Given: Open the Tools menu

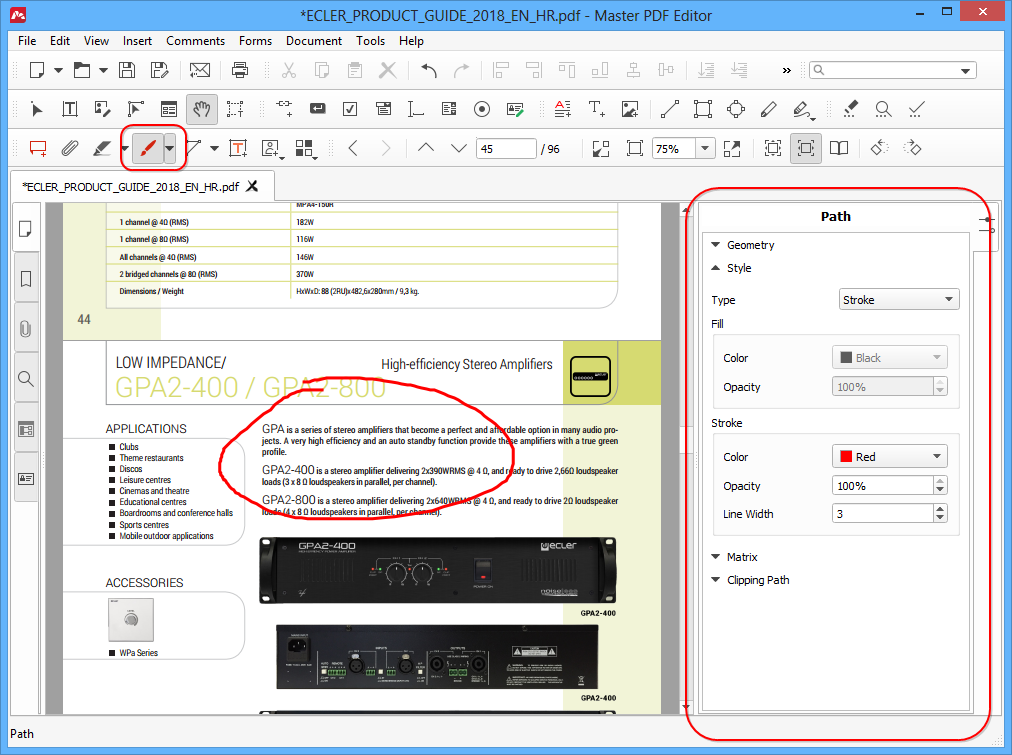Looking at the screenshot, I should 370,41.
